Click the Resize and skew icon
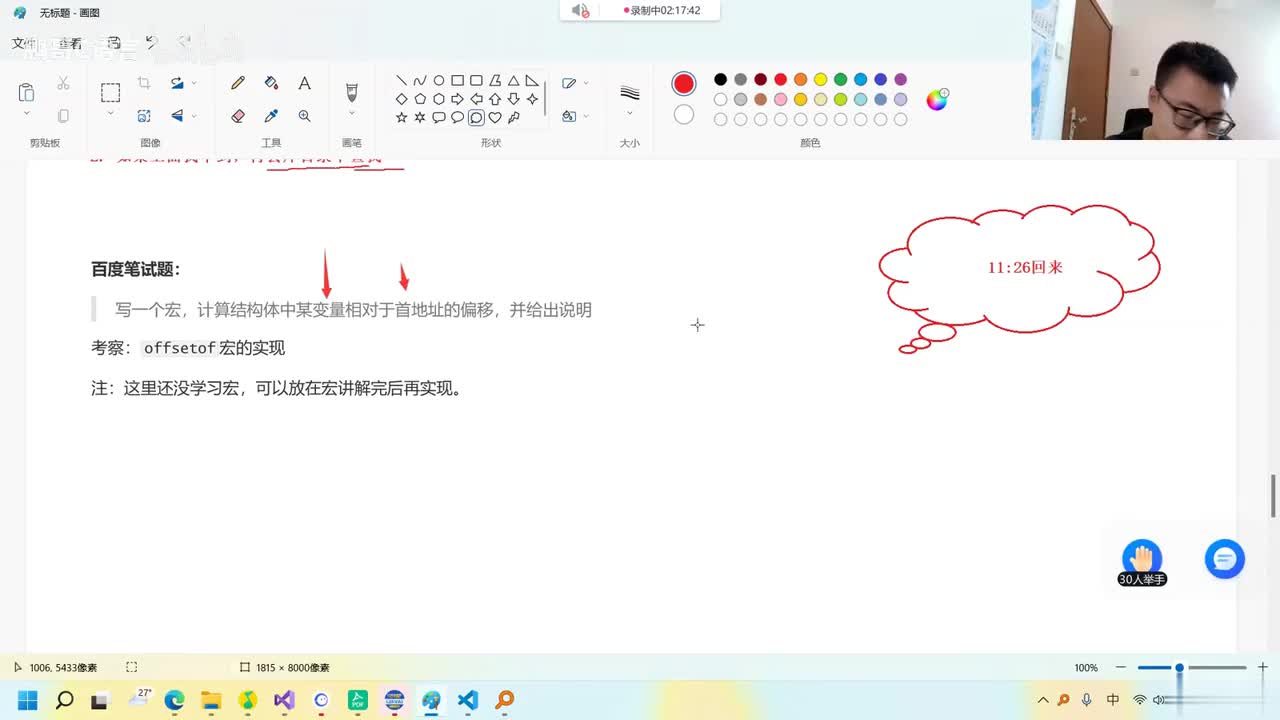Screen dimensions: 1280x720 pyautogui.click(x=144, y=116)
